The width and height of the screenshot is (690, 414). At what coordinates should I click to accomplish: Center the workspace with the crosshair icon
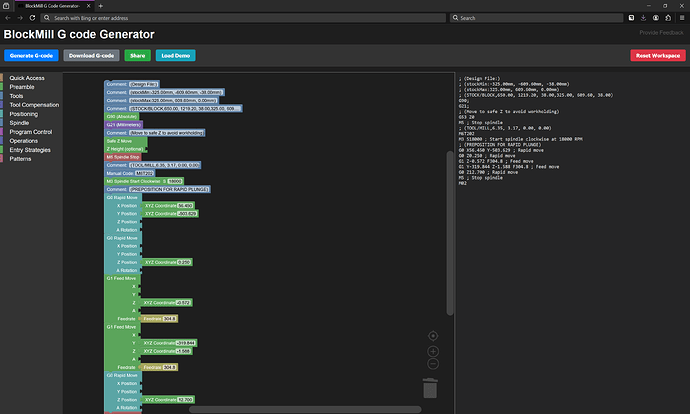pyautogui.click(x=433, y=336)
